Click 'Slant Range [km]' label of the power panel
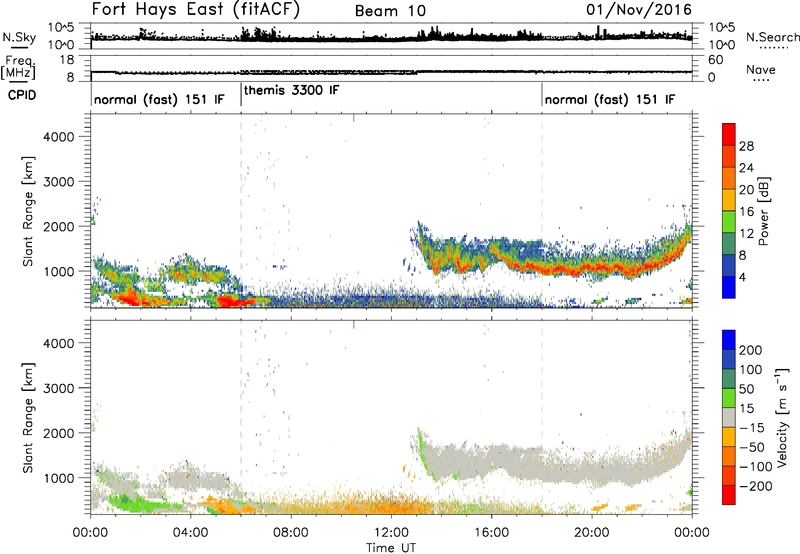The width and height of the screenshot is (800, 554). coord(28,211)
